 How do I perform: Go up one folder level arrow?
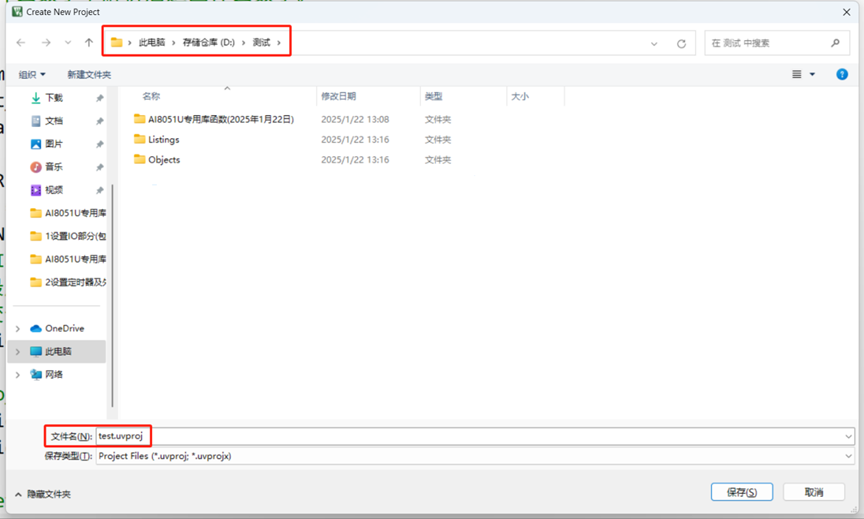pos(89,42)
